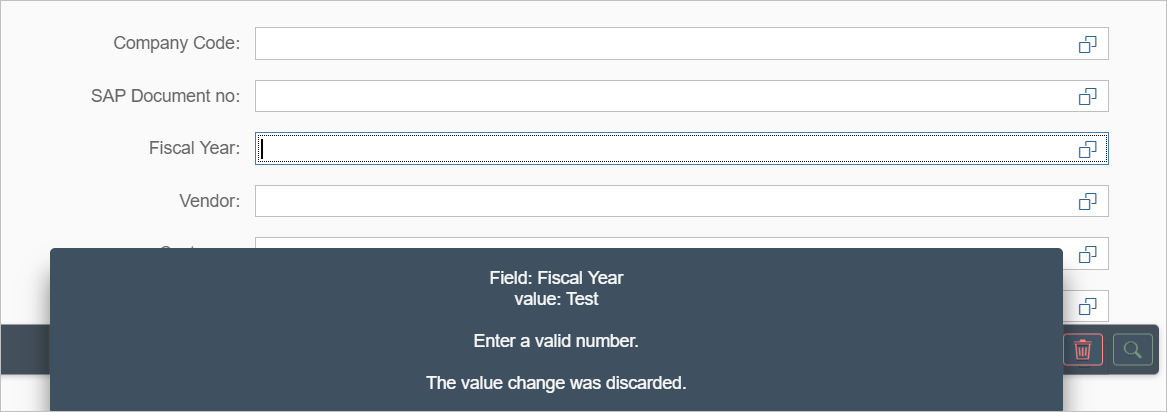Image resolution: width=1167 pixels, height=412 pixels.
Task: Click the red trash delete icon
Action: click(x=1082, y=349)
